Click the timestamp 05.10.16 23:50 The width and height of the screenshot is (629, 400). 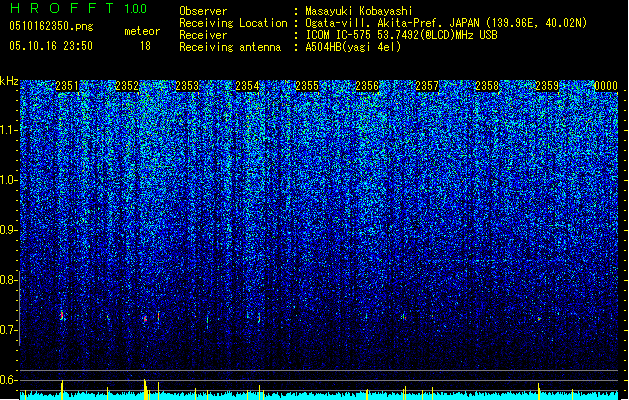[x=51, y=46]
